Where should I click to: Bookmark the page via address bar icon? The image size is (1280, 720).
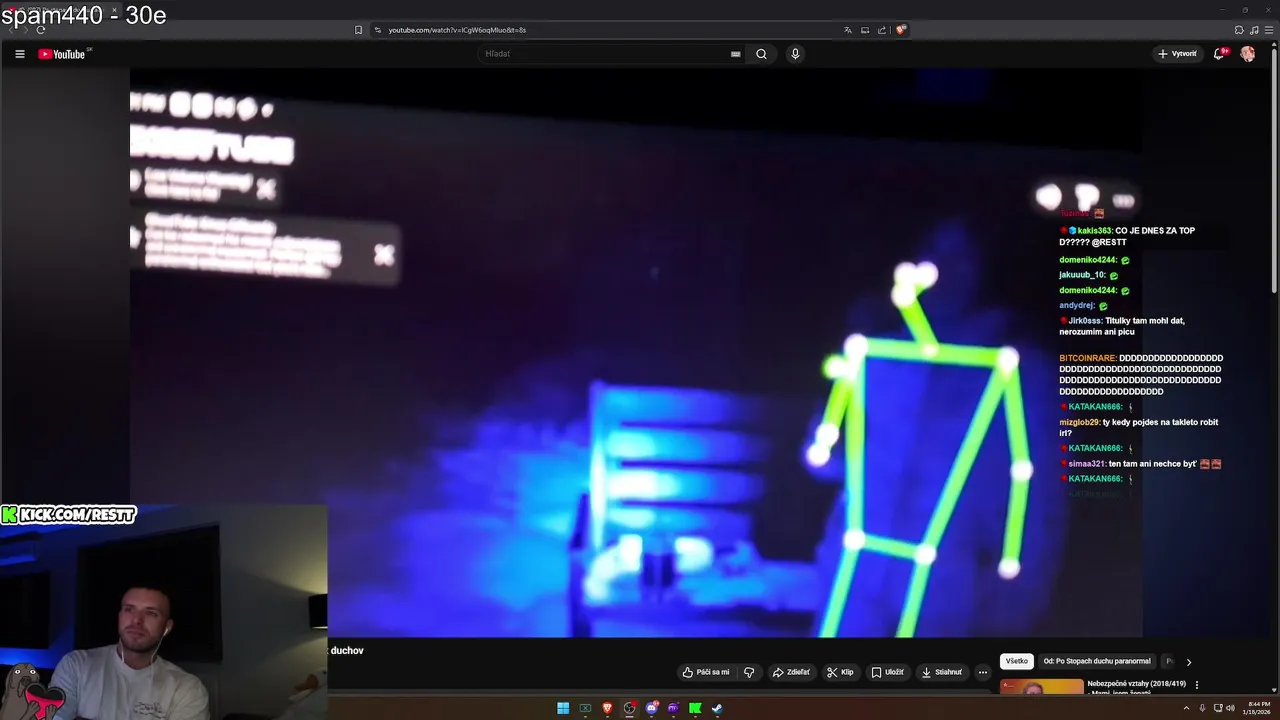click(x=358, y=30)
